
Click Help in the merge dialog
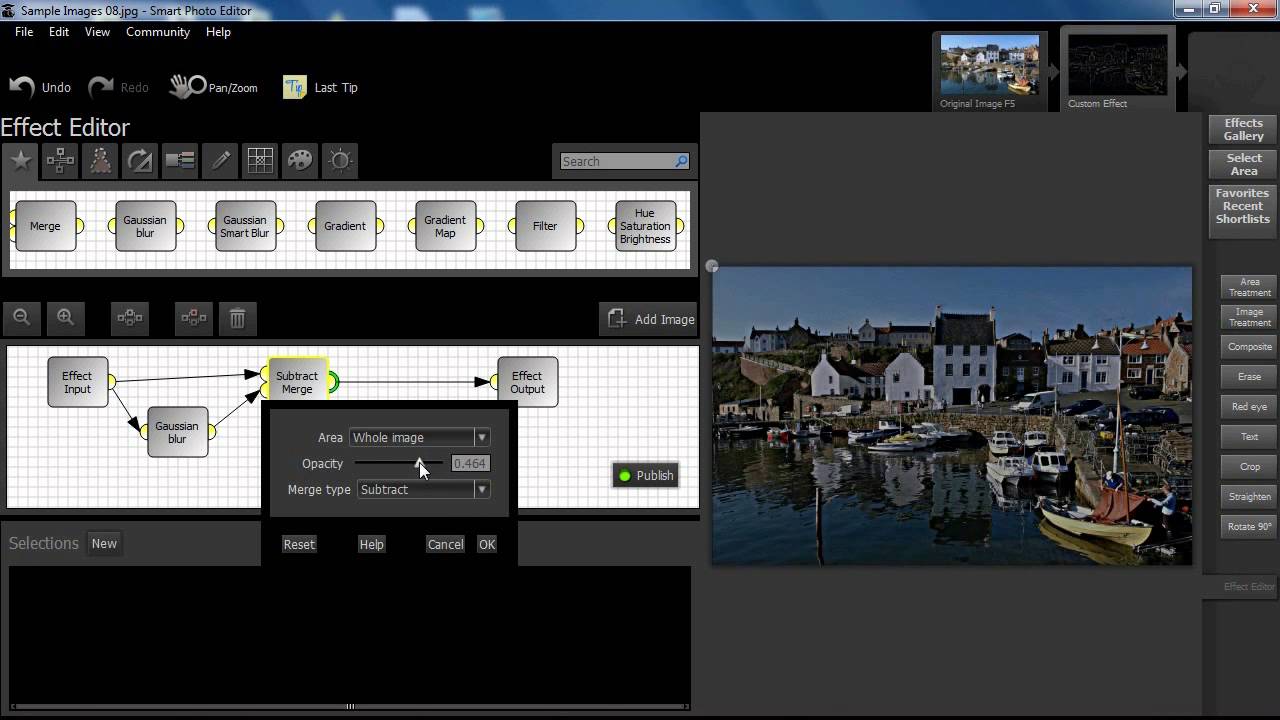click(x=371, y=544)
